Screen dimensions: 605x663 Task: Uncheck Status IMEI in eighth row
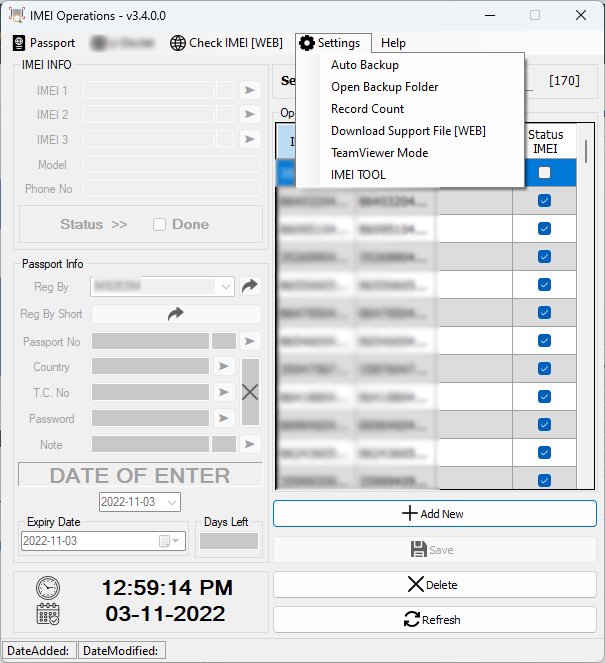click(545, 368)
